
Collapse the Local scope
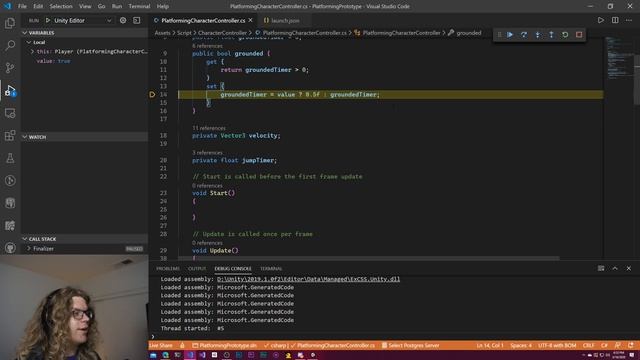(x=29, y=42)
